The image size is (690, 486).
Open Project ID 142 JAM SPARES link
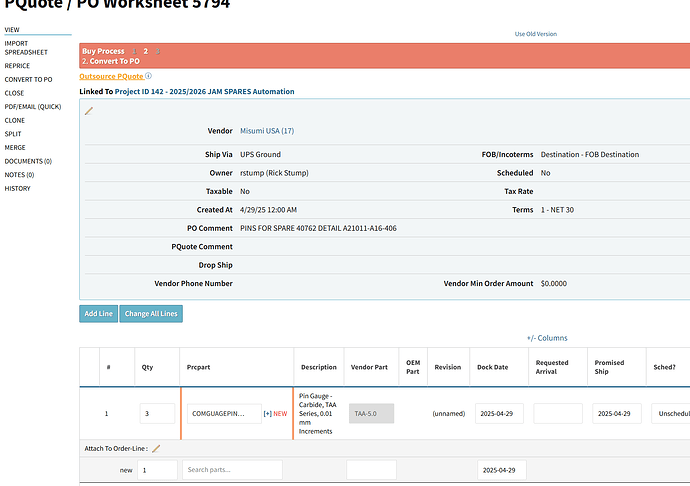point(205,92)
